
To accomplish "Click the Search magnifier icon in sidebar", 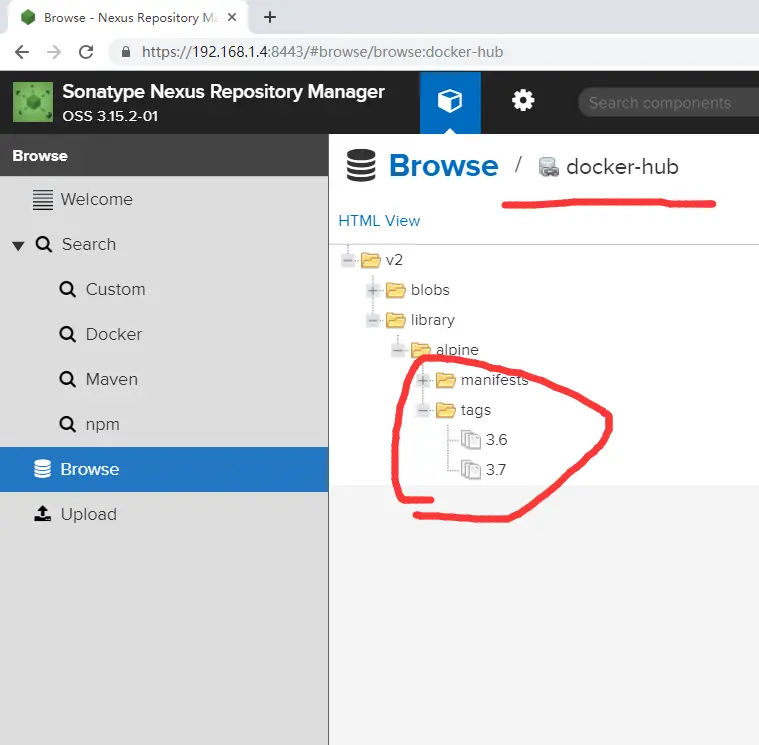I will pos(44,244).
